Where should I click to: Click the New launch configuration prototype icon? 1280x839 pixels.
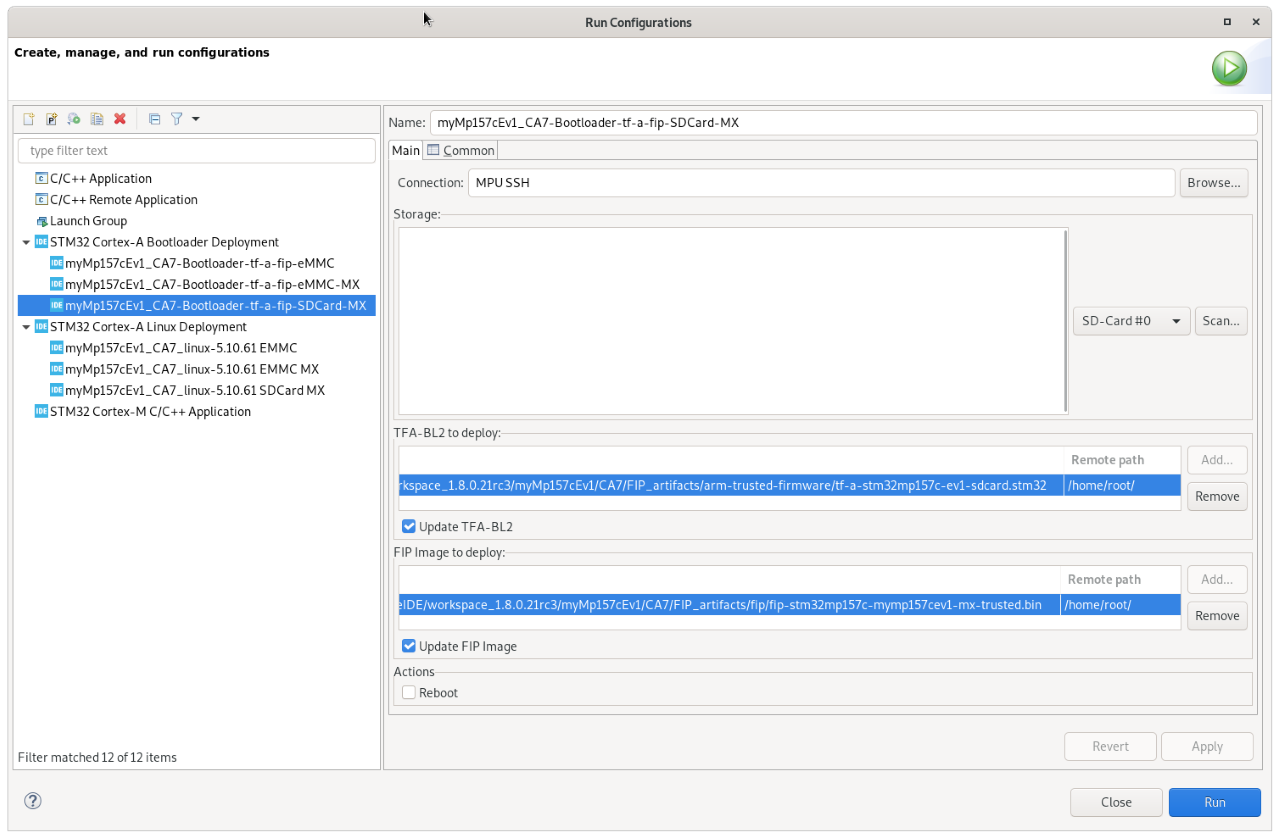point(52,119)
